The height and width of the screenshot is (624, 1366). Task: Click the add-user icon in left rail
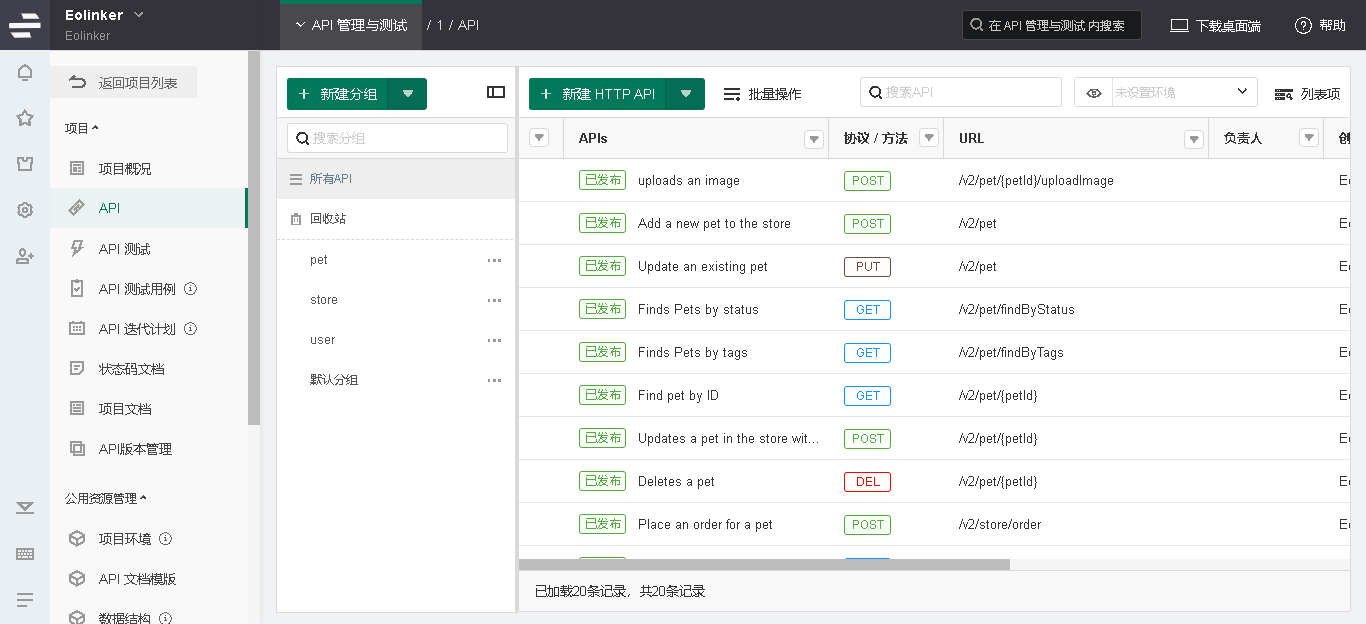[x=25, y=257]
